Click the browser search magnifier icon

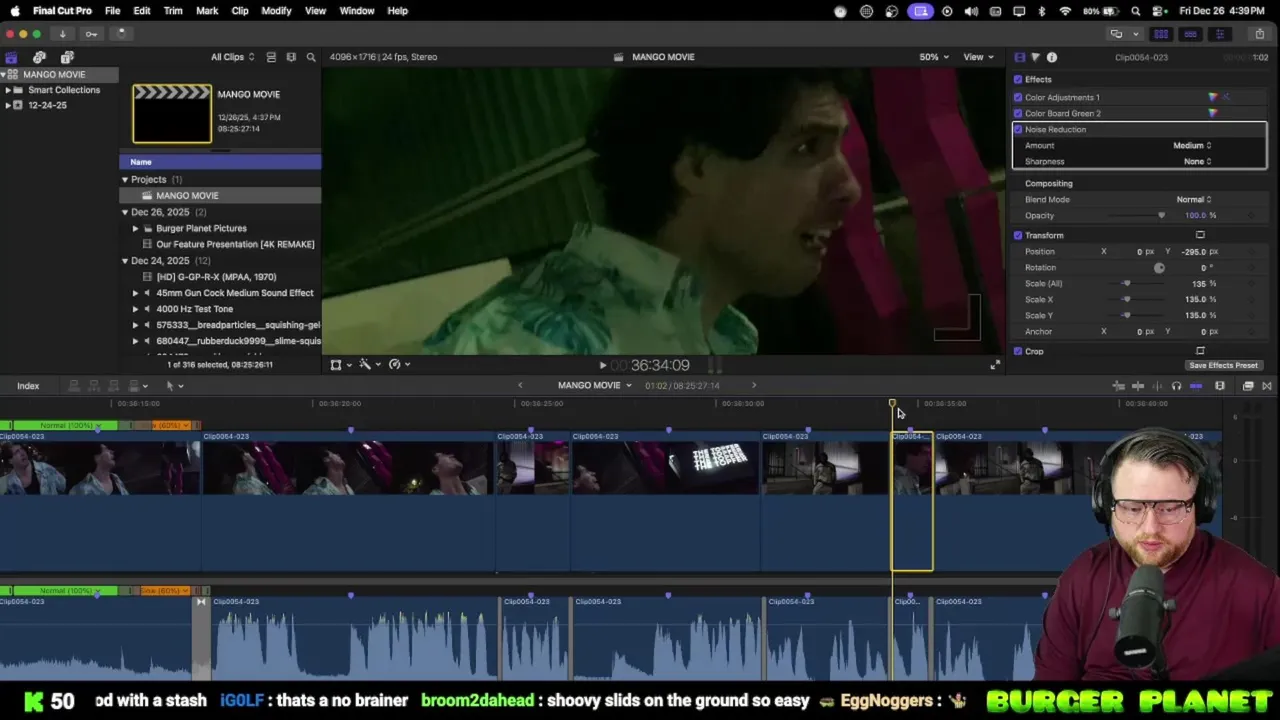pos(311,57)
